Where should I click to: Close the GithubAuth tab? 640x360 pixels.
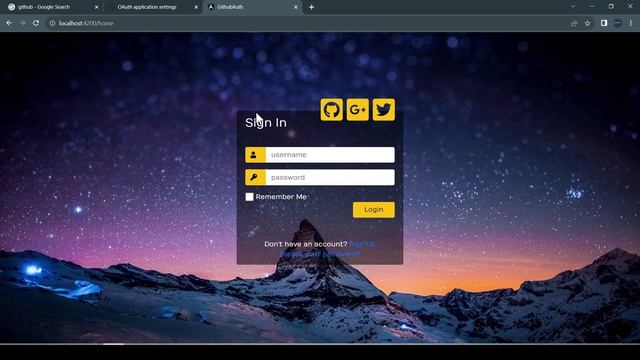(x=296, y=7)
